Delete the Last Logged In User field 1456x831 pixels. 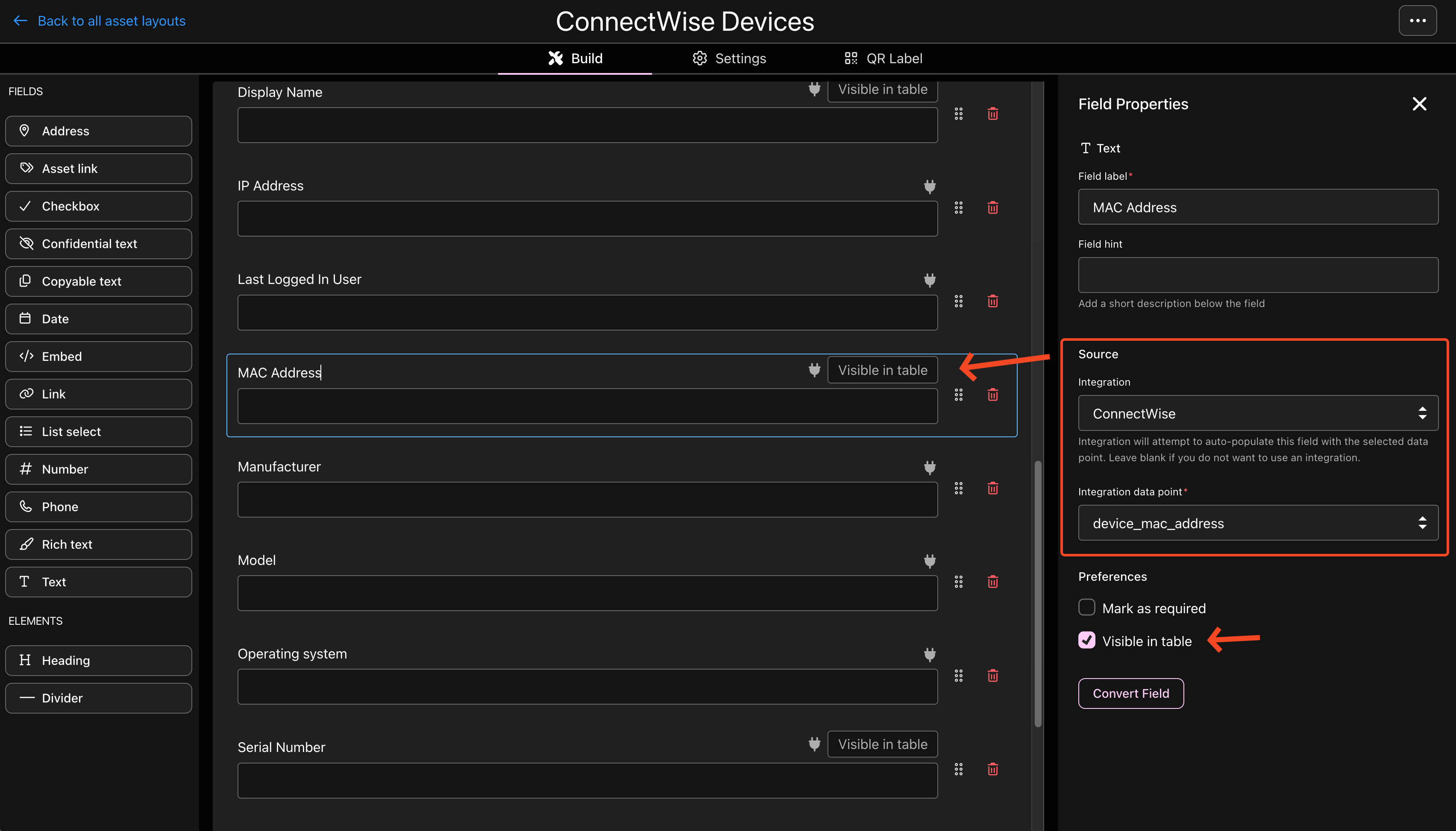993,301
